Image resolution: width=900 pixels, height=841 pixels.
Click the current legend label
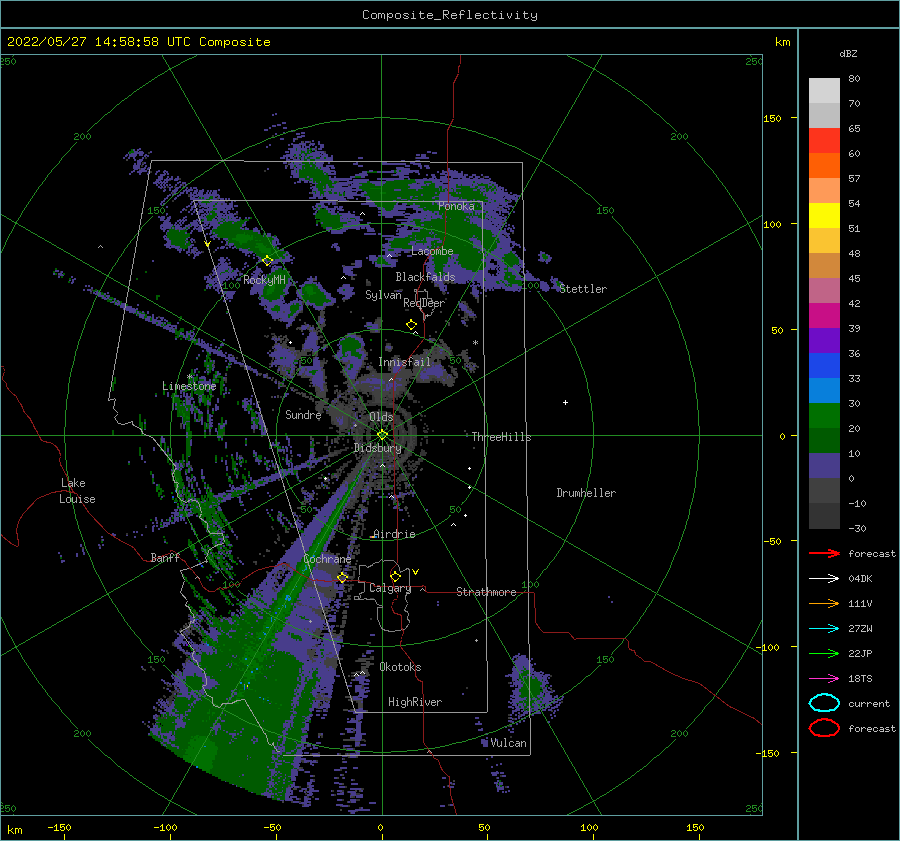click(x=869, y=704)
